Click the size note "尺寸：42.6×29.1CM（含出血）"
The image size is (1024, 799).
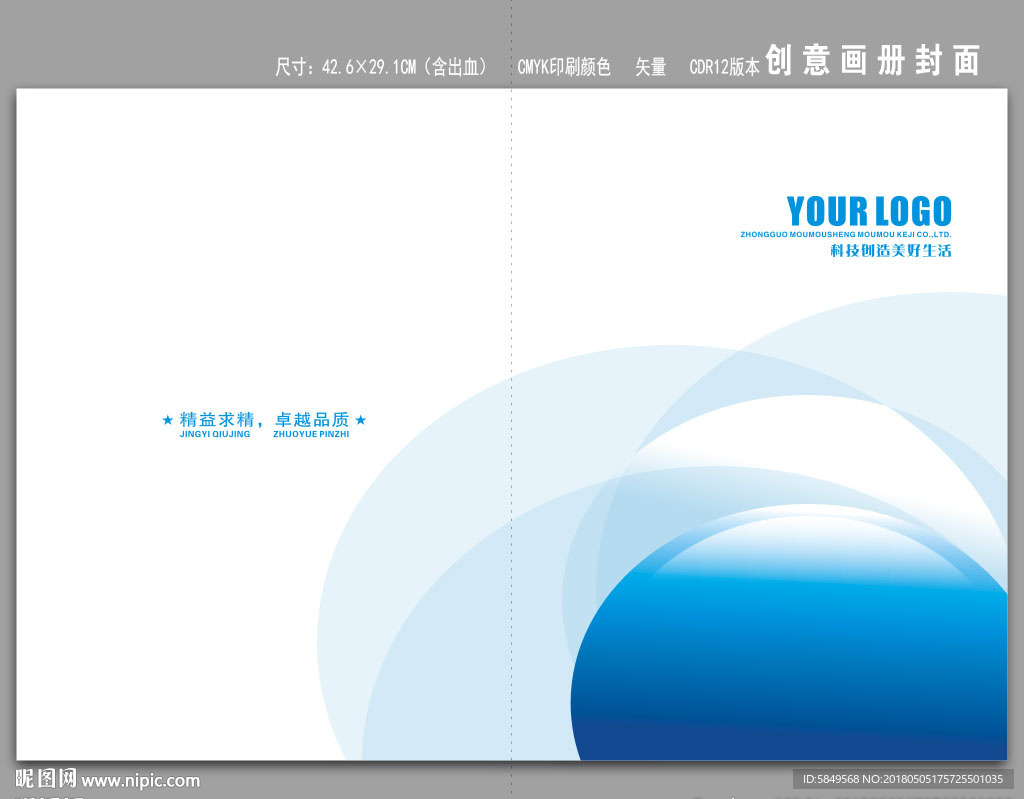pyautogui.click(x=381, y=67)
